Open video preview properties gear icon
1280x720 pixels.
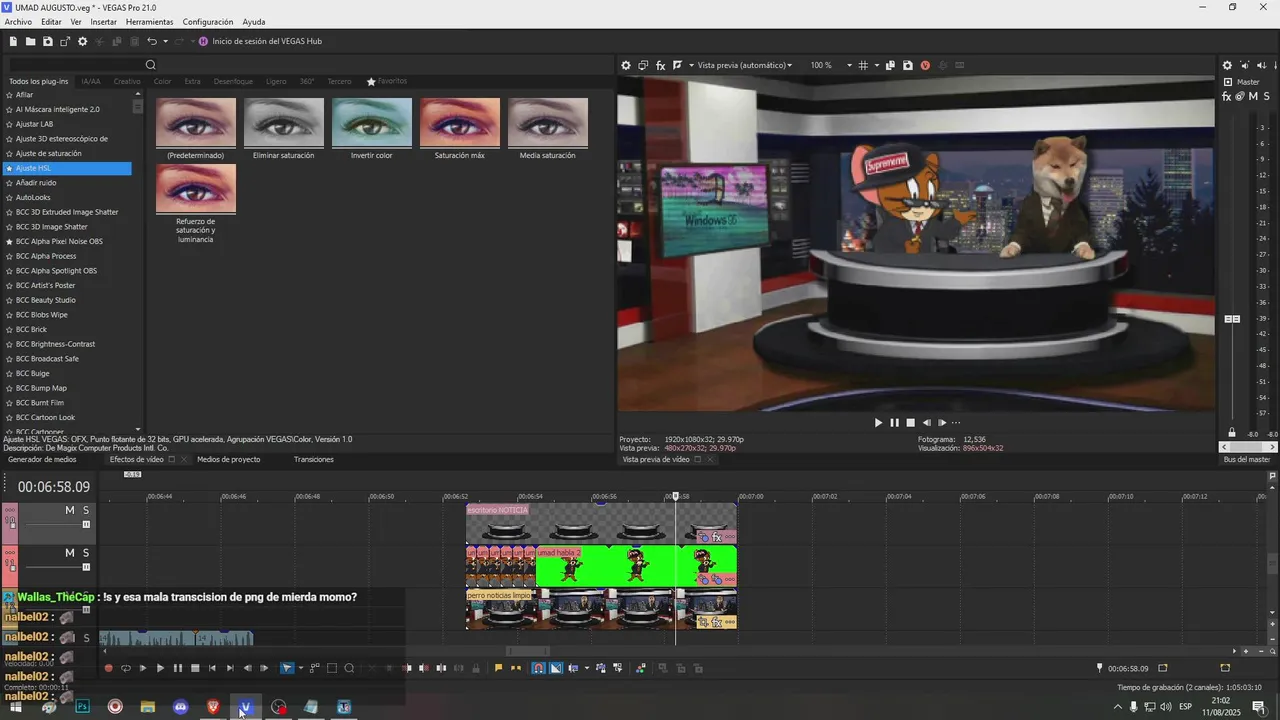(x=626, y=65)
